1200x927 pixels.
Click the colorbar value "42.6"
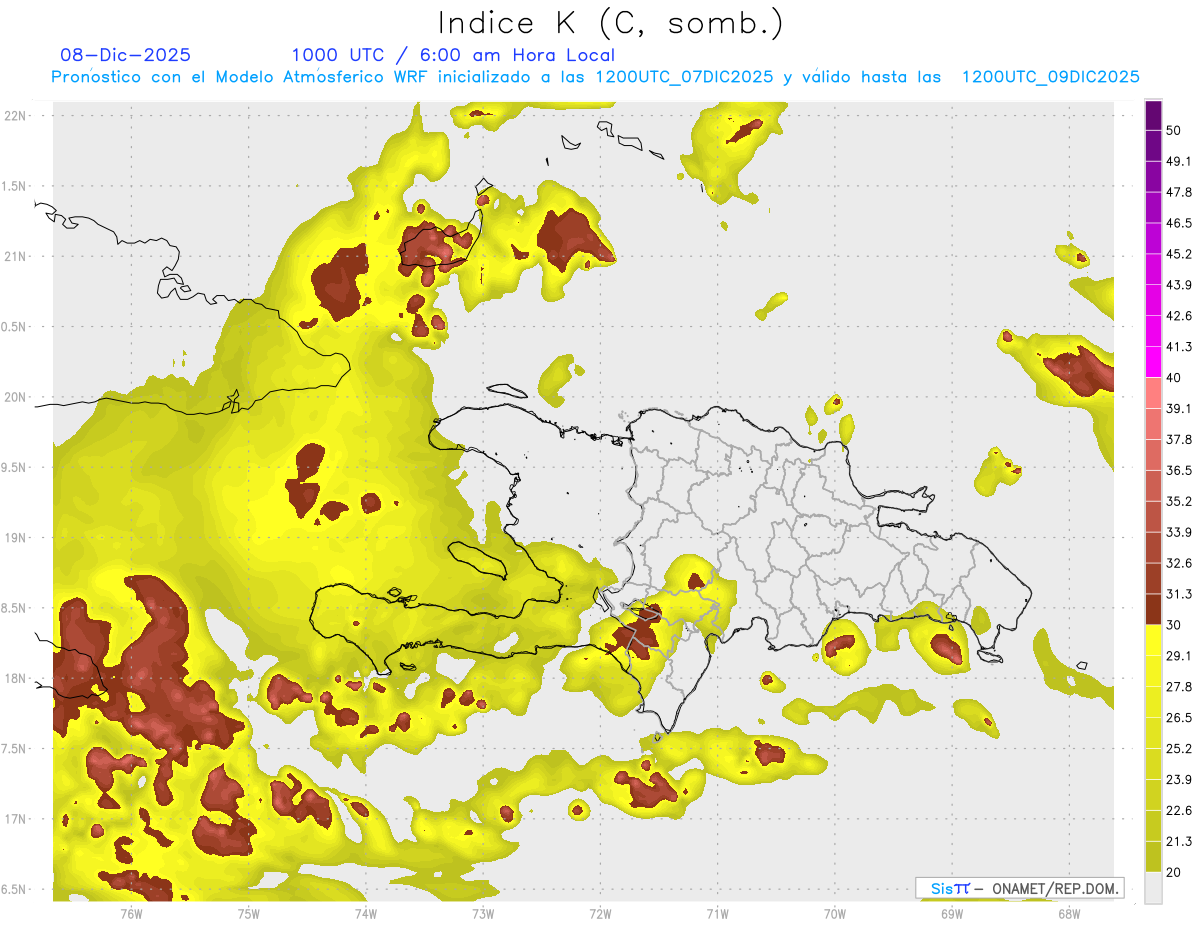pos(1179,316)
